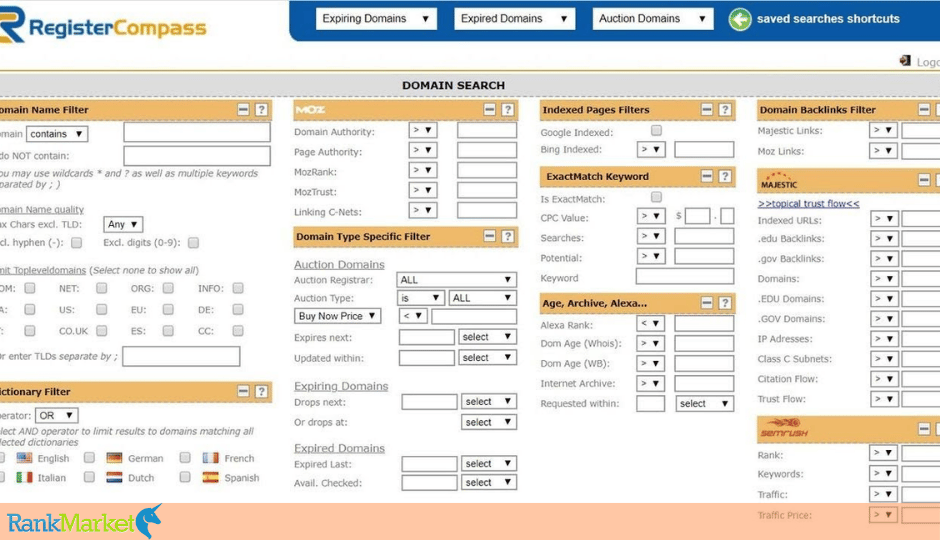Click saved searches shortcuts link
This screenshot has width=940, height=540.
[x=828, y=19]
